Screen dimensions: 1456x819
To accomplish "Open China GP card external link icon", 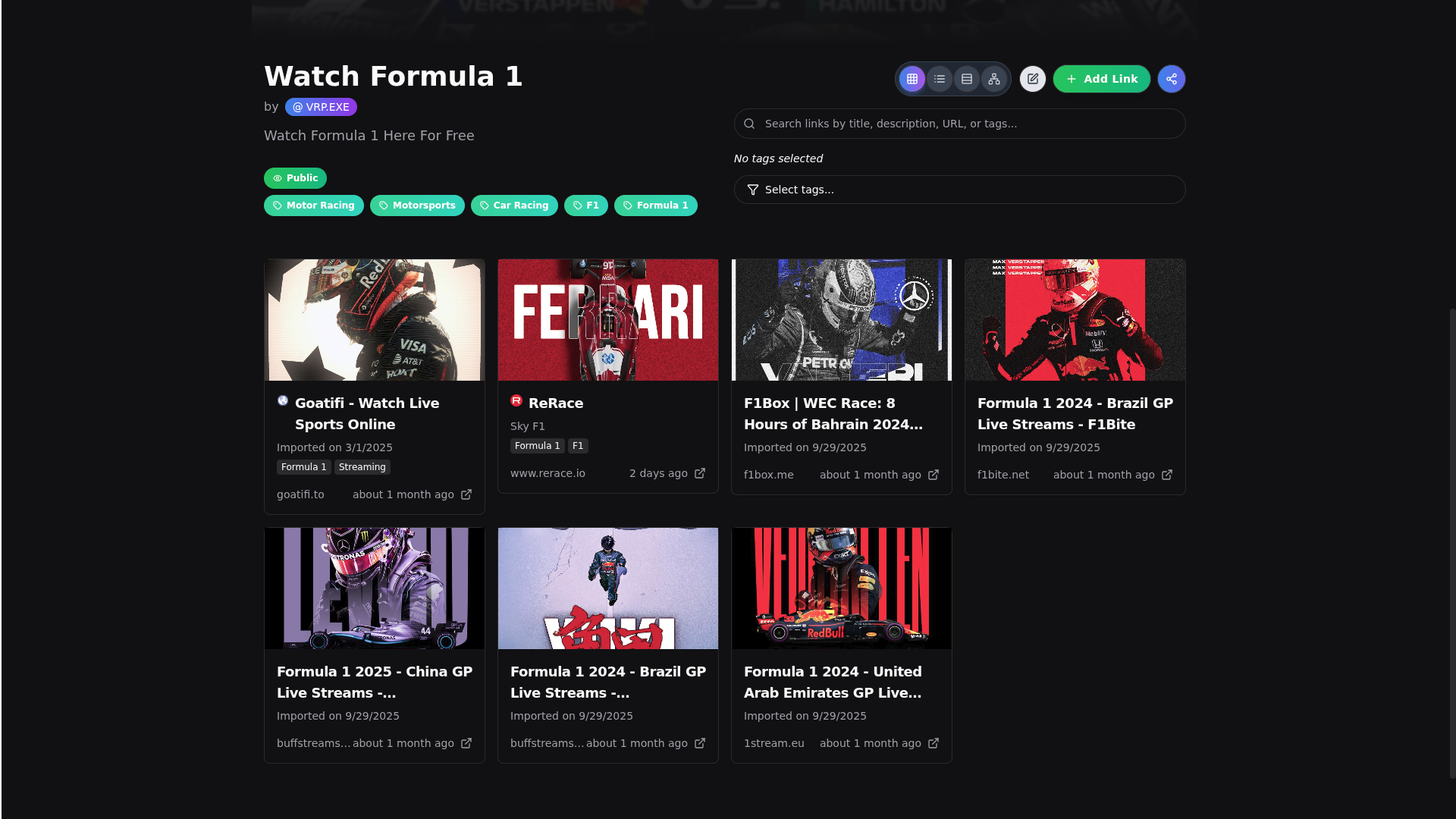I will [466, 743].
